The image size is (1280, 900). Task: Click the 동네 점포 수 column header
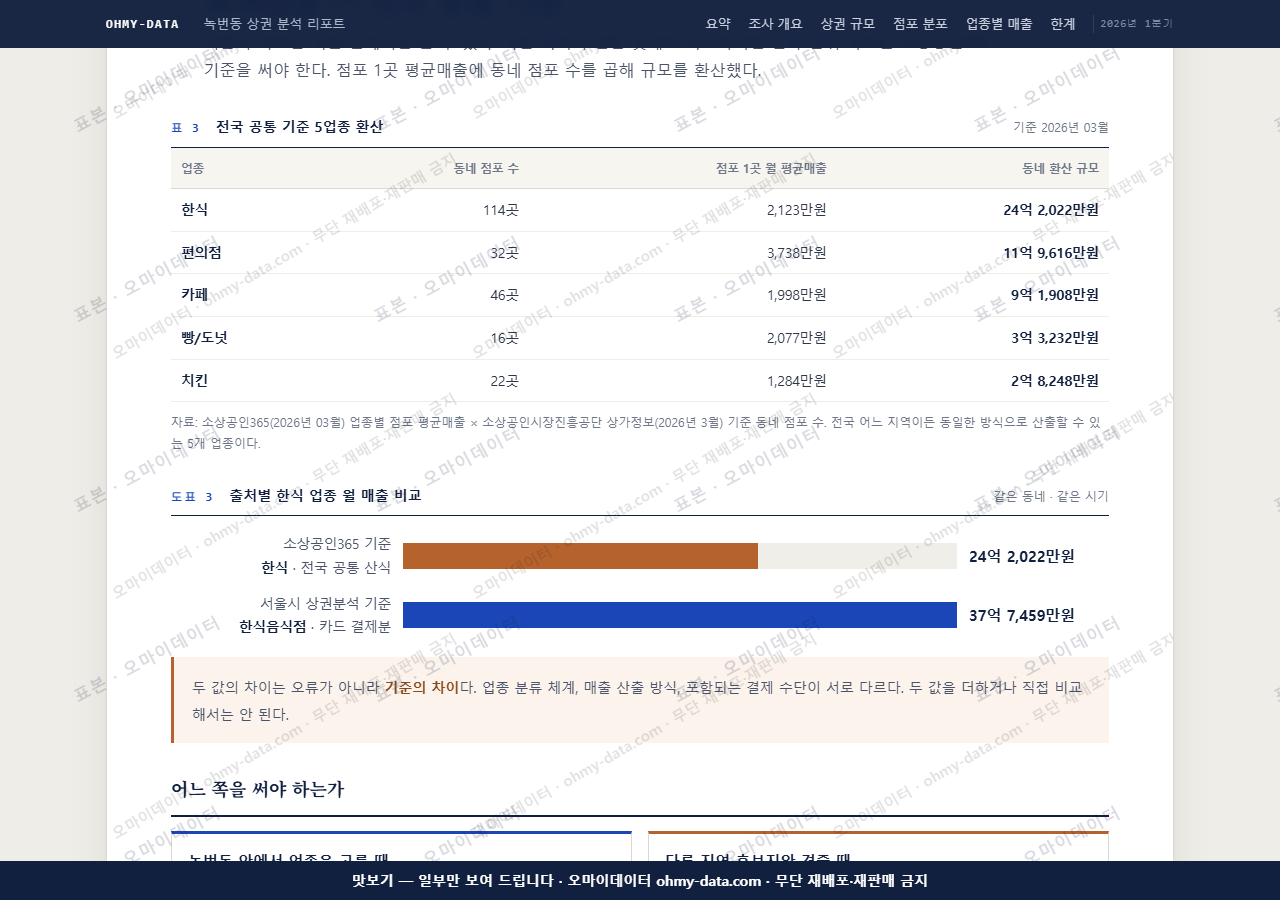click(486, 168)
